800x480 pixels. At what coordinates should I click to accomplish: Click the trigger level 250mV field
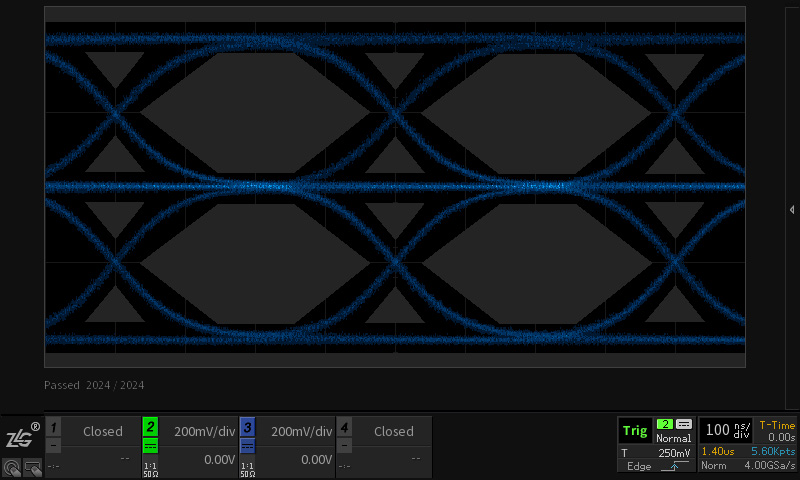[x=672, y=453]
